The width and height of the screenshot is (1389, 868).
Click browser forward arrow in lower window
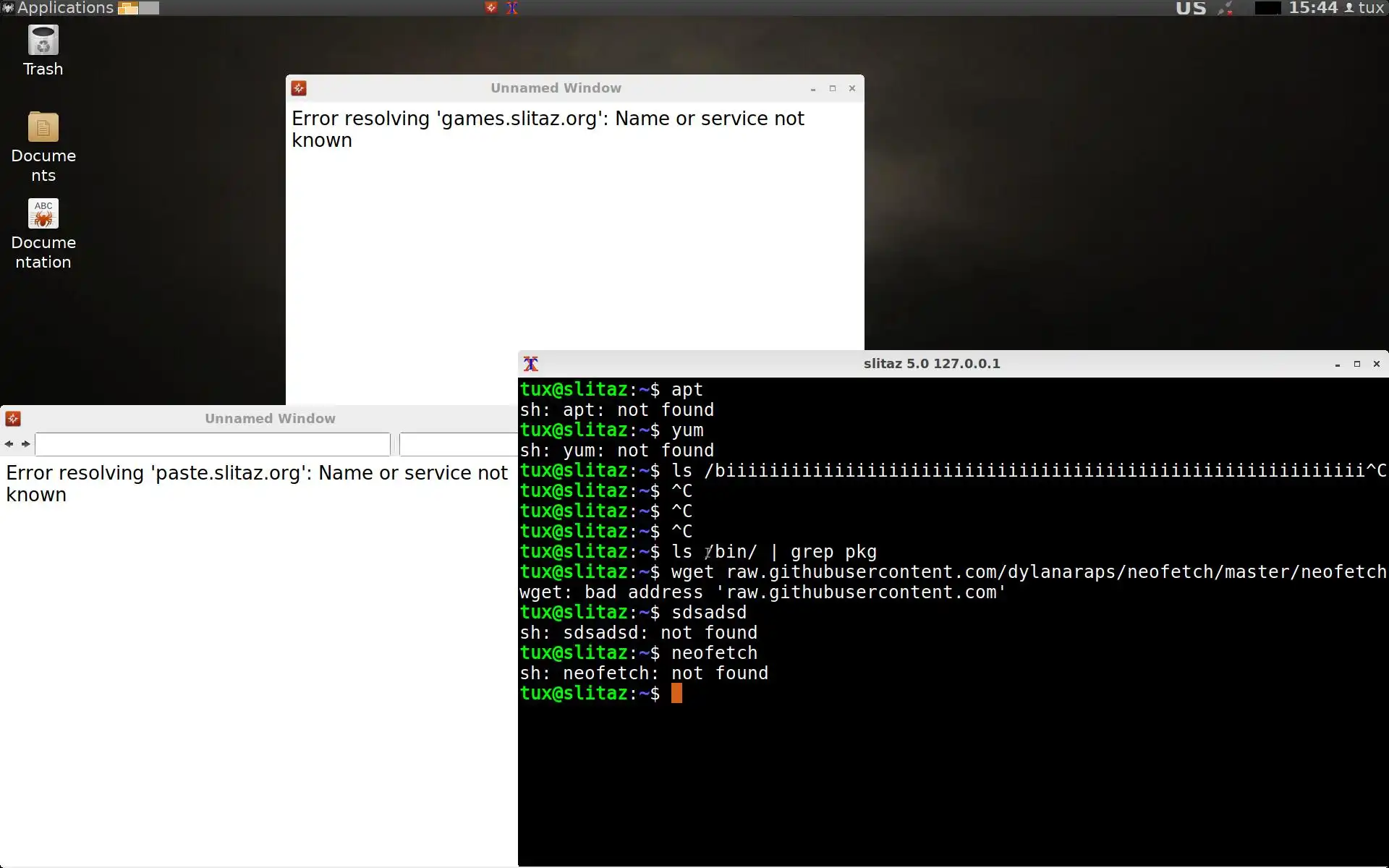coord(26,443)
